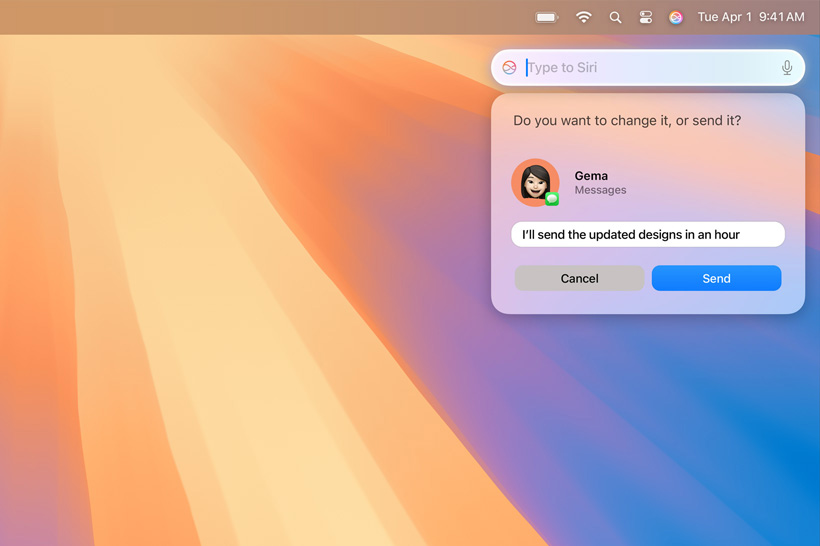Click Gema's Memoji avatar

534,182
